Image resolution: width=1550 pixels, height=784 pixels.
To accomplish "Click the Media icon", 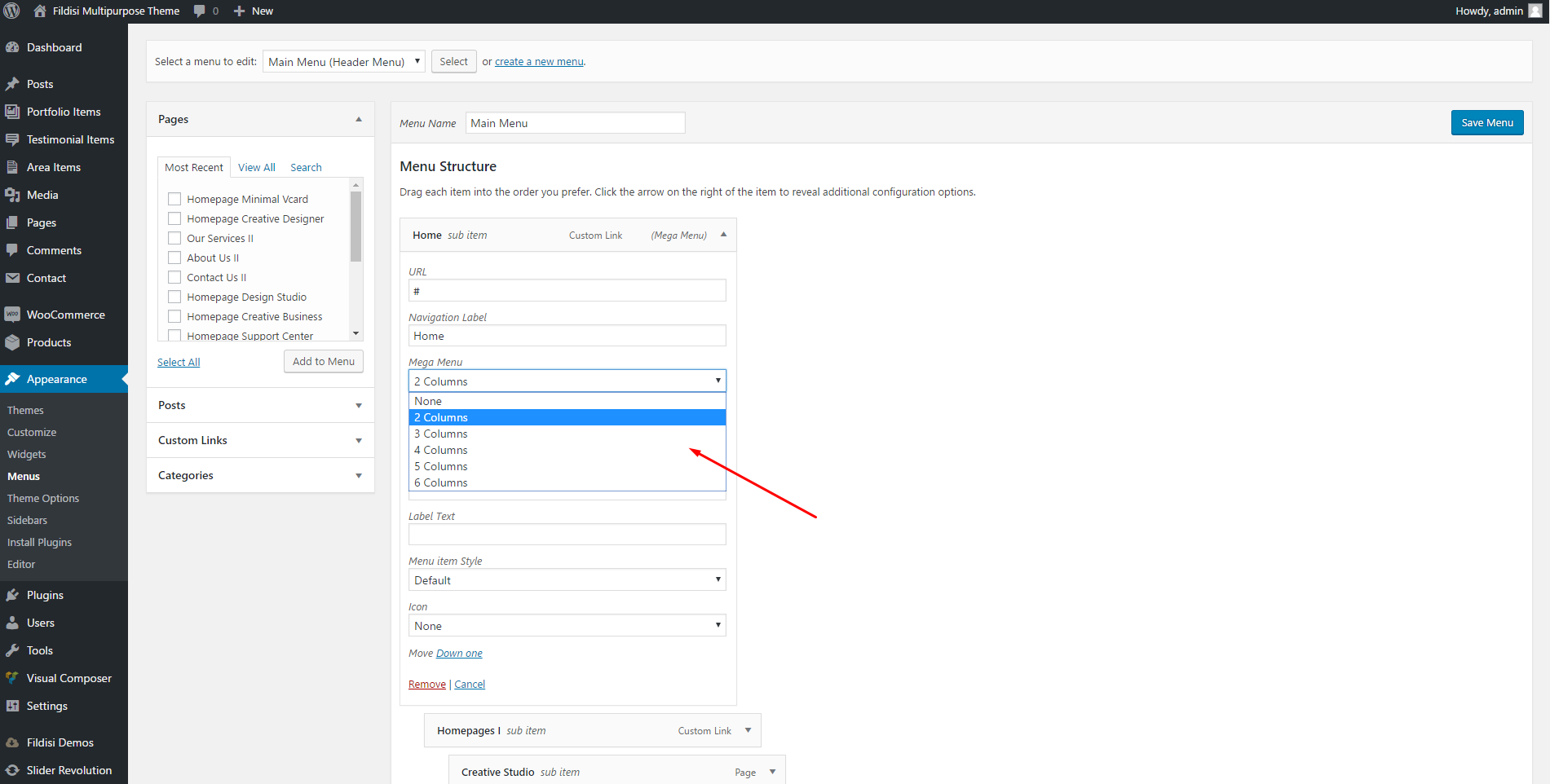I will [x=12, y=195].
